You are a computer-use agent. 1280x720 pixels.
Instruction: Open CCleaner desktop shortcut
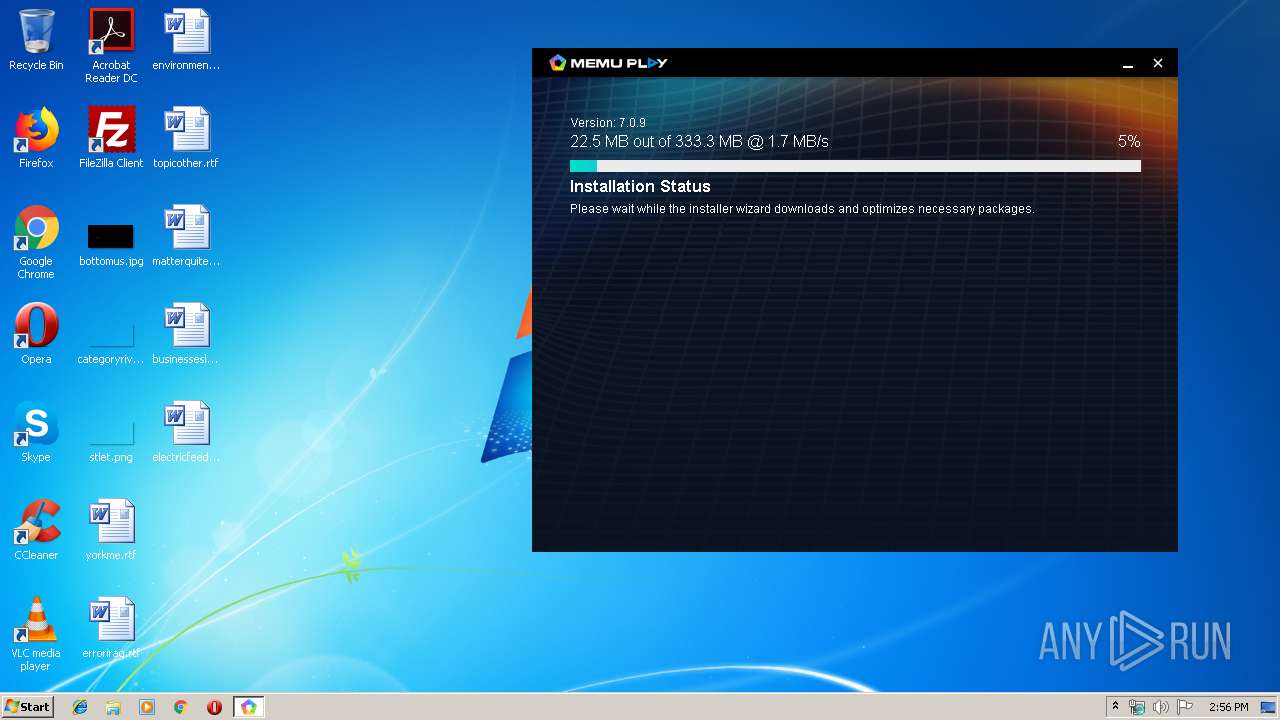[36, 530]
